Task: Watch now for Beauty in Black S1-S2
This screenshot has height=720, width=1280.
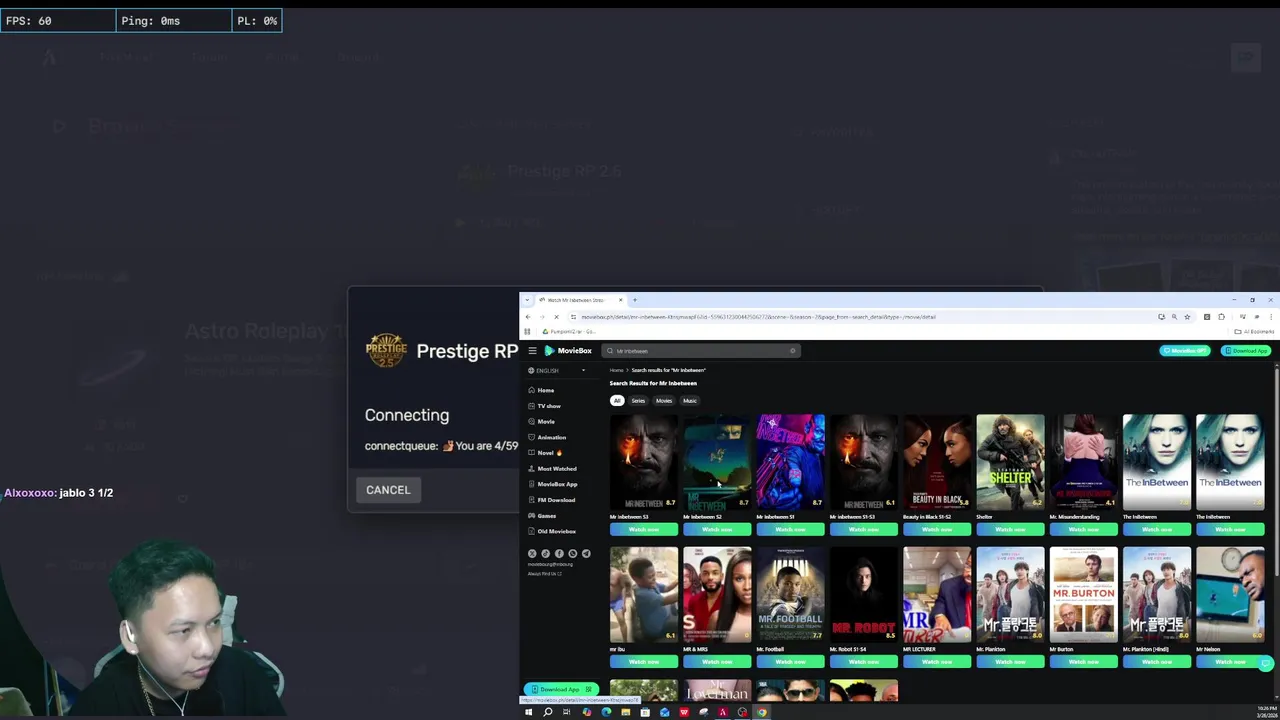Action: [937, 529]
